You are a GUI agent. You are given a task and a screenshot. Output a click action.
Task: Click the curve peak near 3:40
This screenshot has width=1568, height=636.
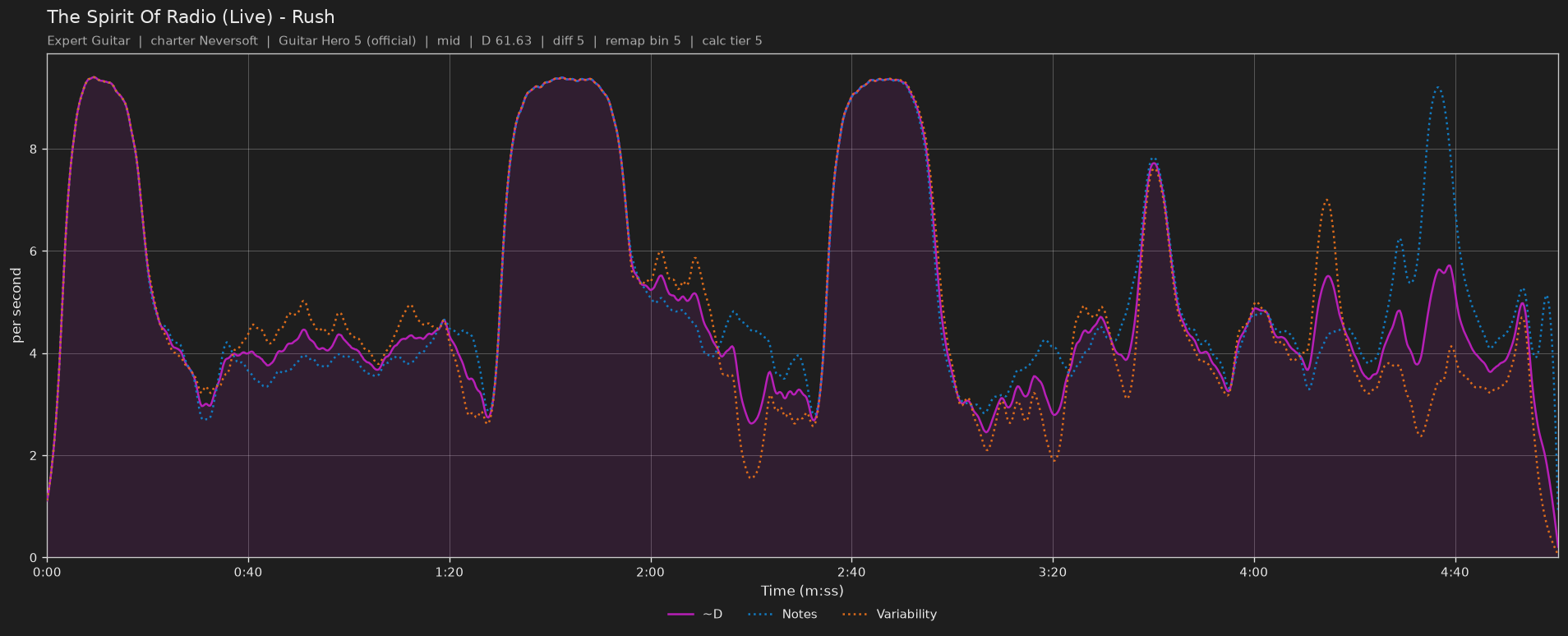click(1154, 162)
